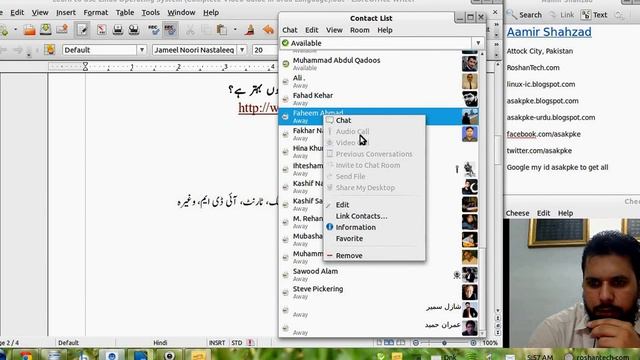Toggle the Edit File mode icon
The image size is (640, 360).
pyautogui.click(x=82, y=29)
